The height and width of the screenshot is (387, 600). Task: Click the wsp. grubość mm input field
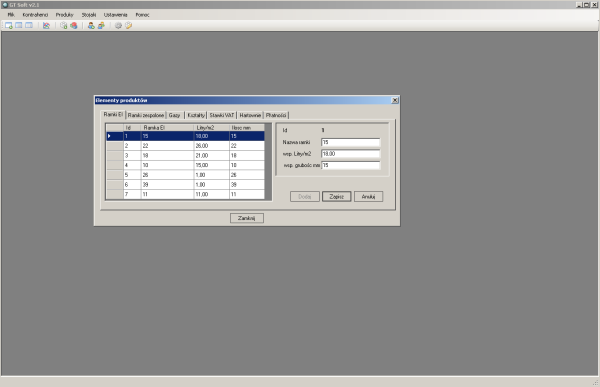(x=351, y=165)
